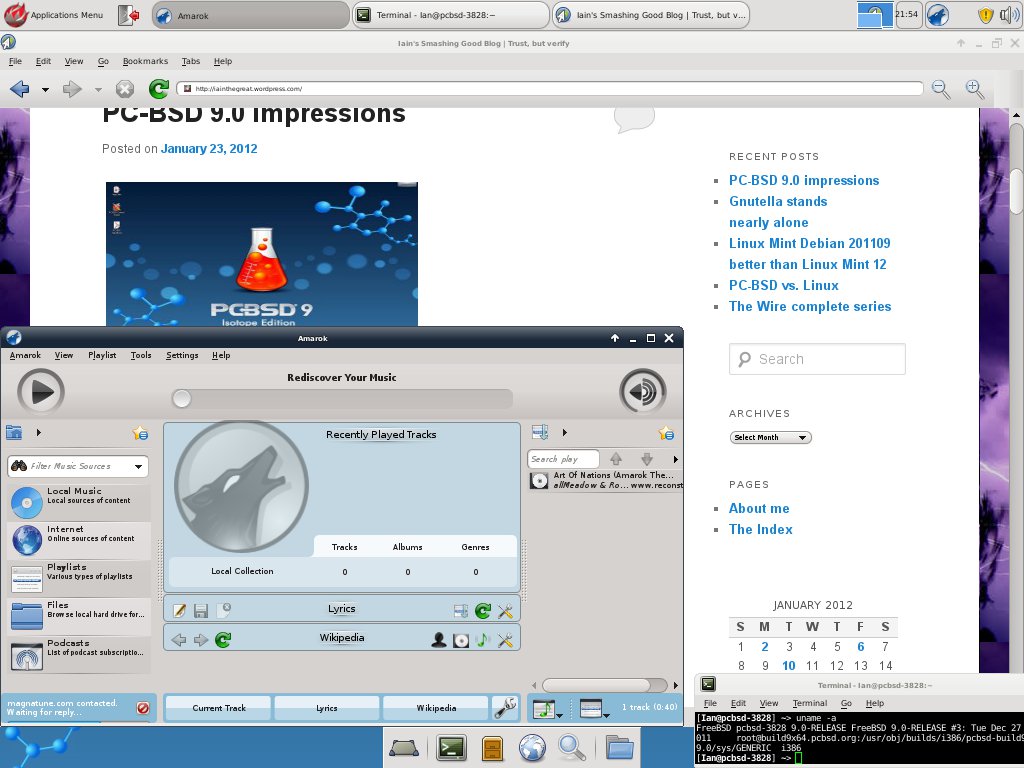Show track page in Wikipedia applet

point(483,640)
